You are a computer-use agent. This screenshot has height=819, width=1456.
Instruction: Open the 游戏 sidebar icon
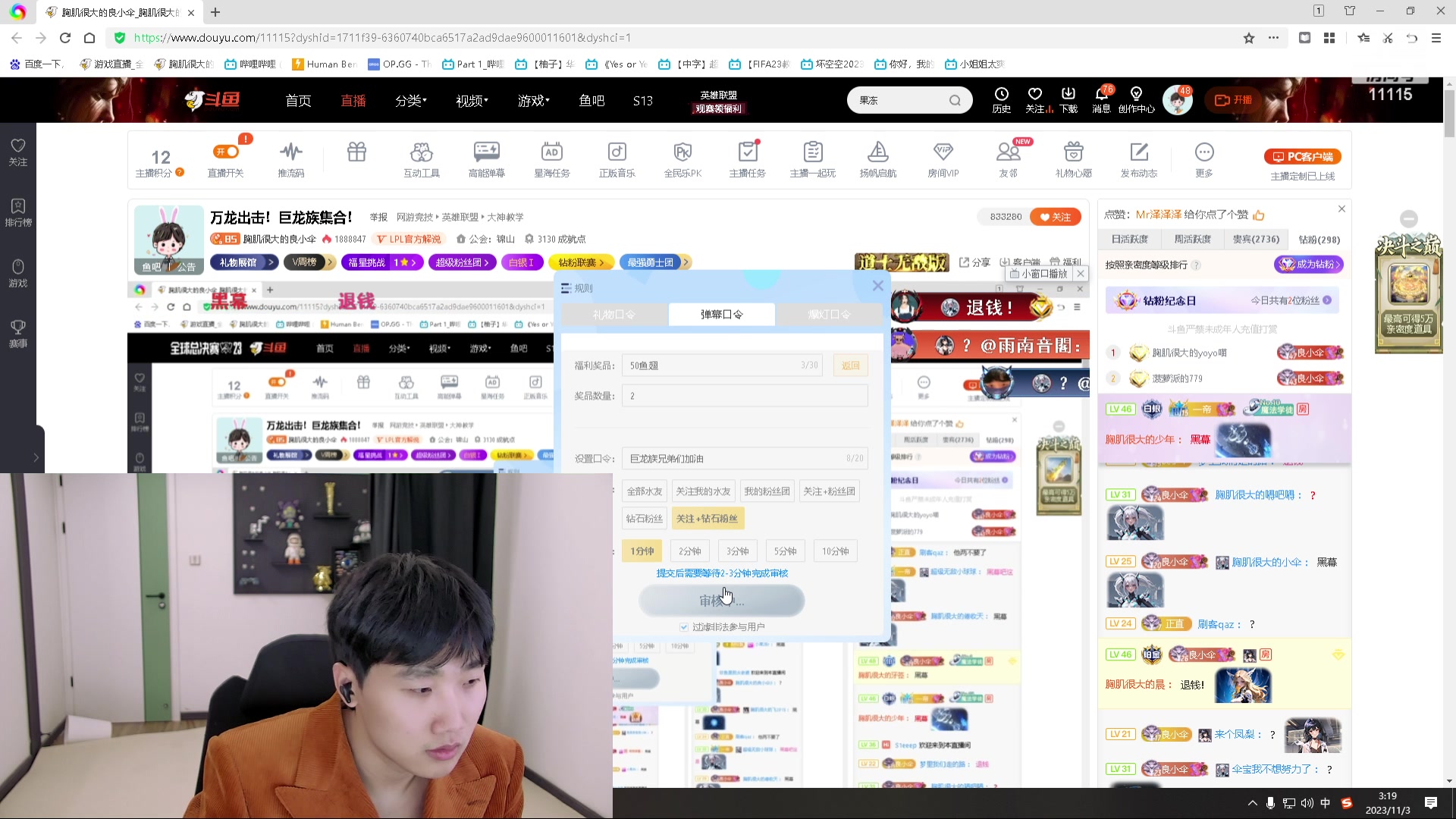pos(18,266)
